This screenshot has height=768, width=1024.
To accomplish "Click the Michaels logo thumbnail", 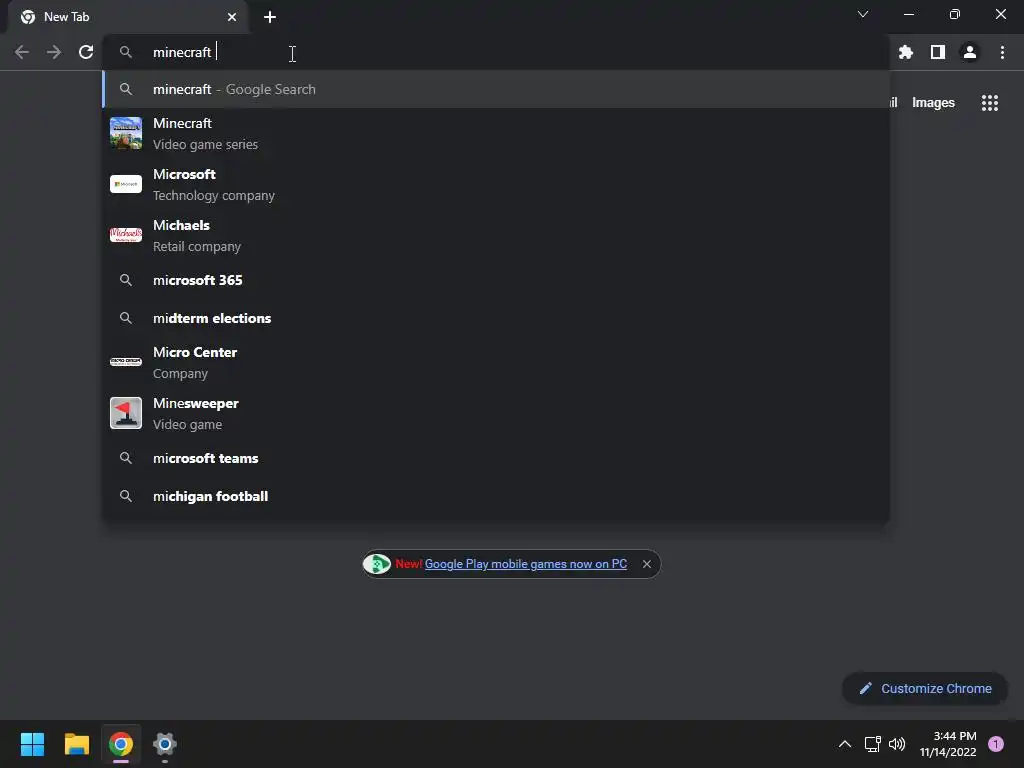I will pyautogui.click(x=126, y=235).
